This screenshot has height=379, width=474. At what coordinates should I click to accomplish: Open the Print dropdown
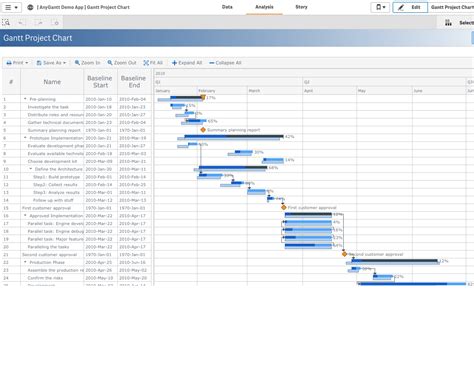17,63
